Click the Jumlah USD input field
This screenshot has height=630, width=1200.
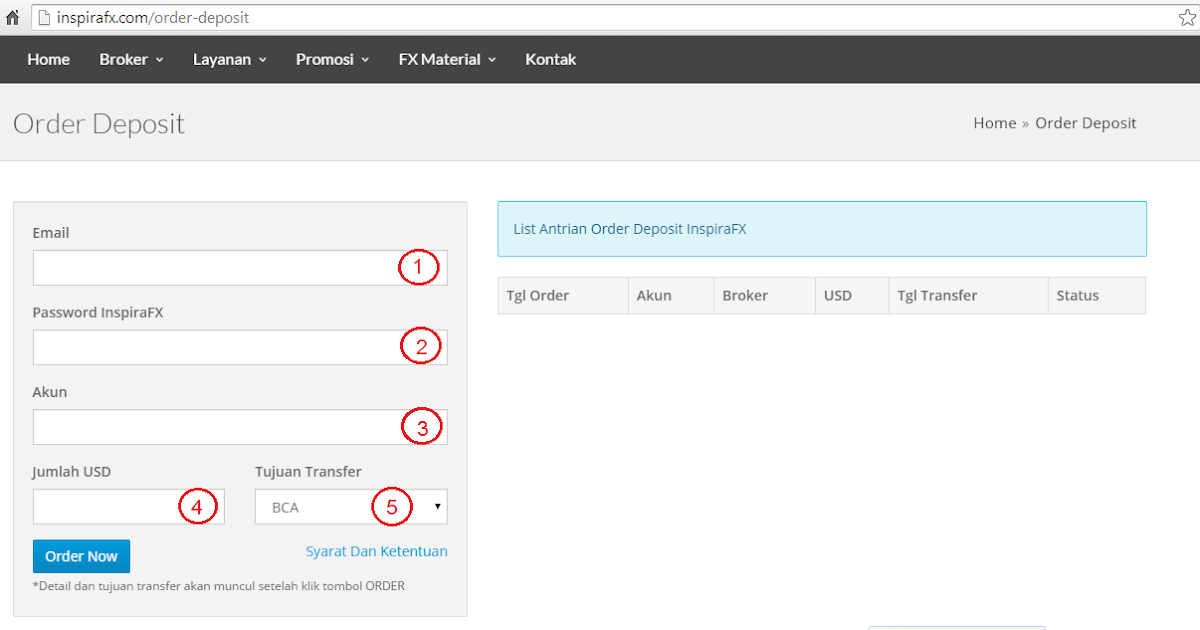pos(110,506)
